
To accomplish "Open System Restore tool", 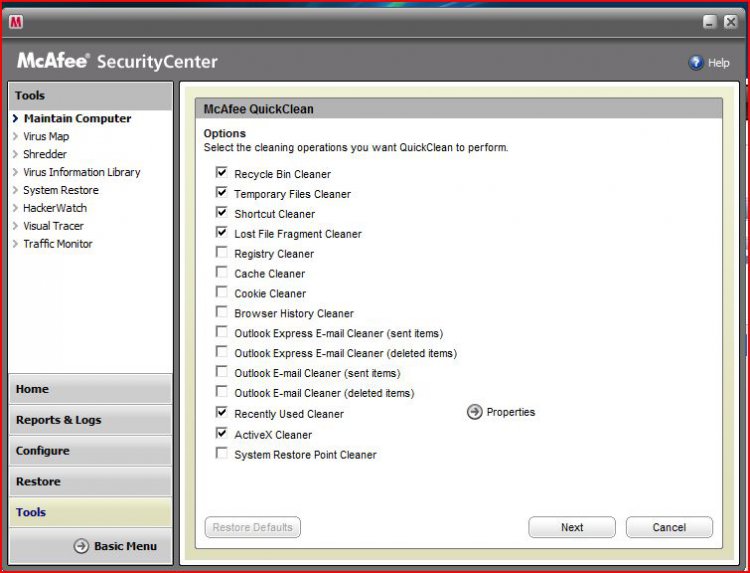I will point(61,190).
